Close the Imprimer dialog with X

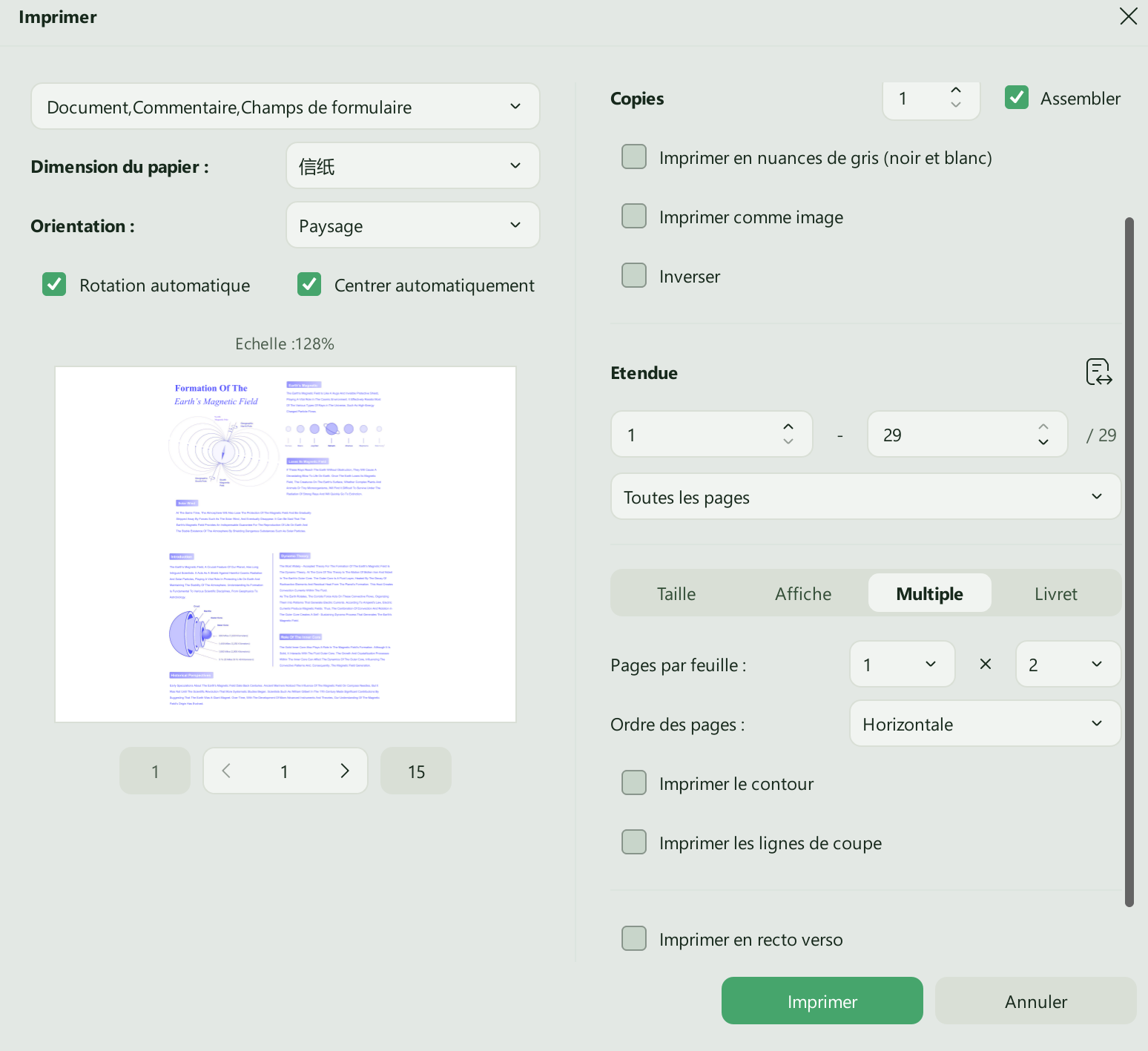(x=1128, y=16)
